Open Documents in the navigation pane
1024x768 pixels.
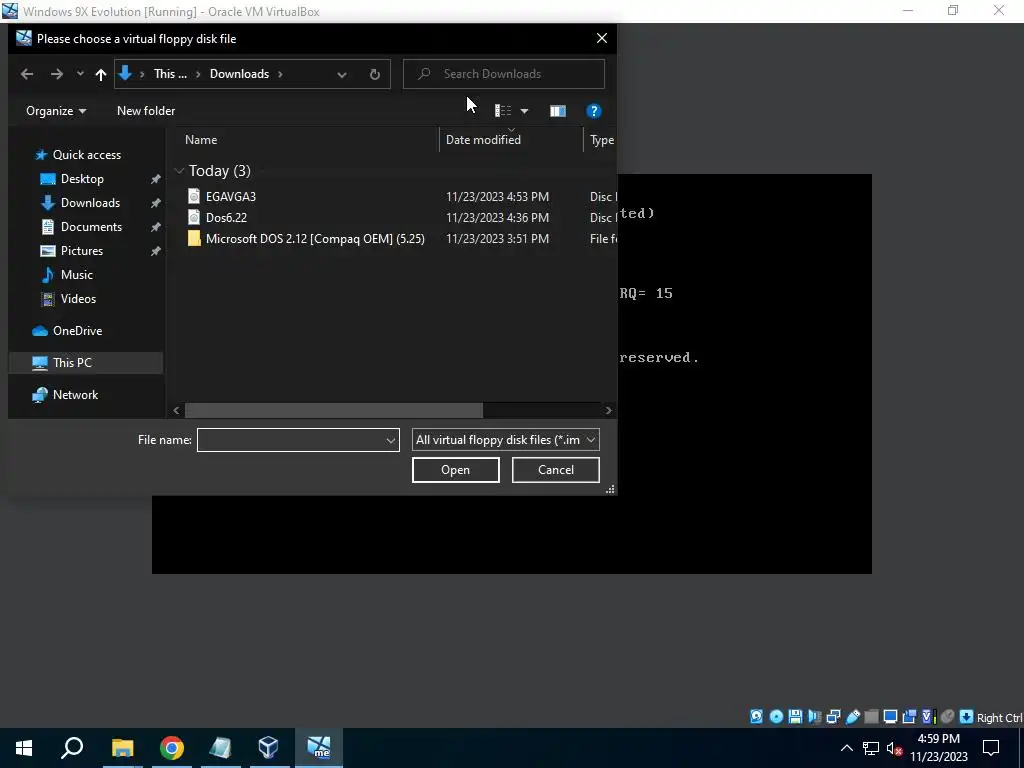click(91, 227)
